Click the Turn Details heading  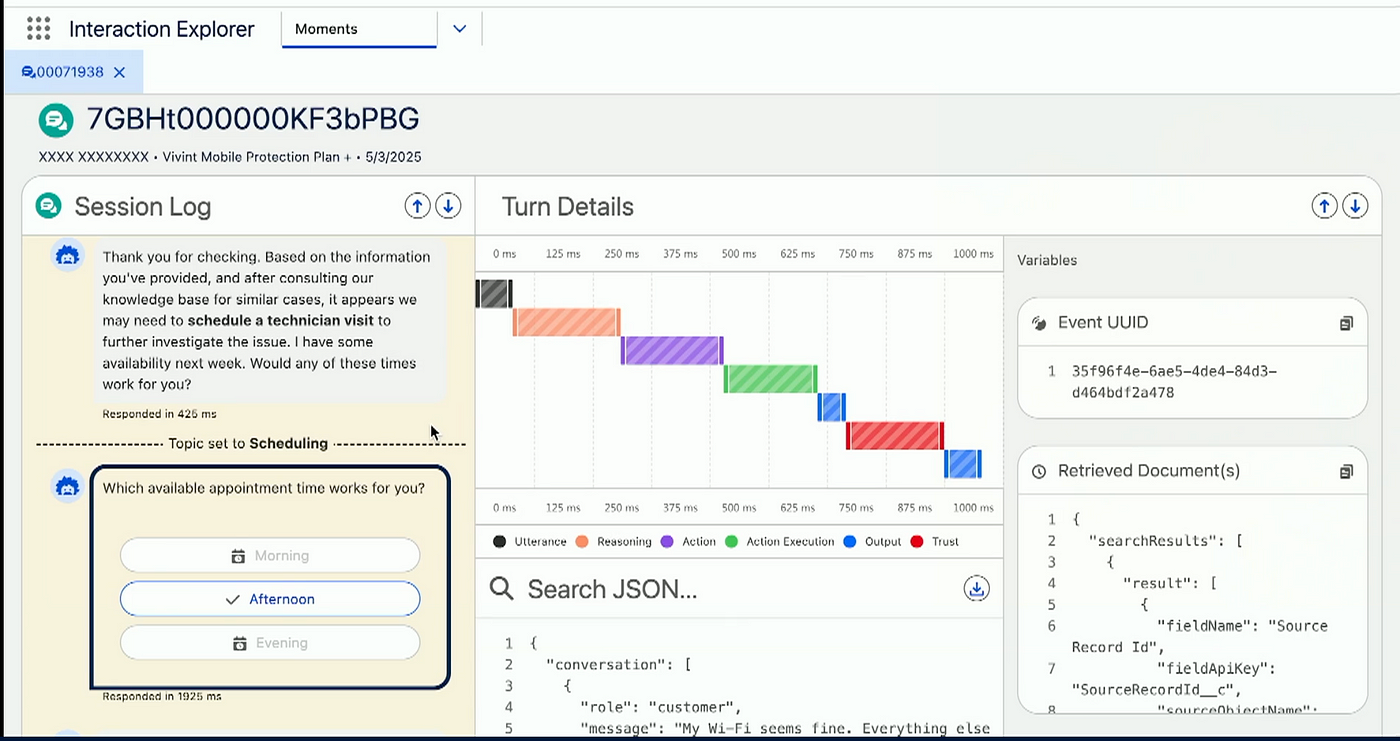click(567, 207)
